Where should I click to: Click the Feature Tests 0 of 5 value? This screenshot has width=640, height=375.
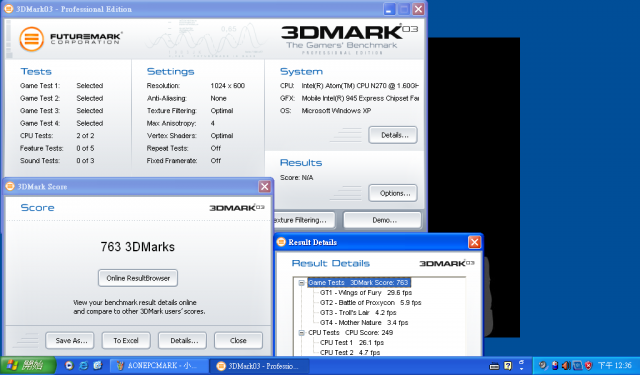(85, 148)
